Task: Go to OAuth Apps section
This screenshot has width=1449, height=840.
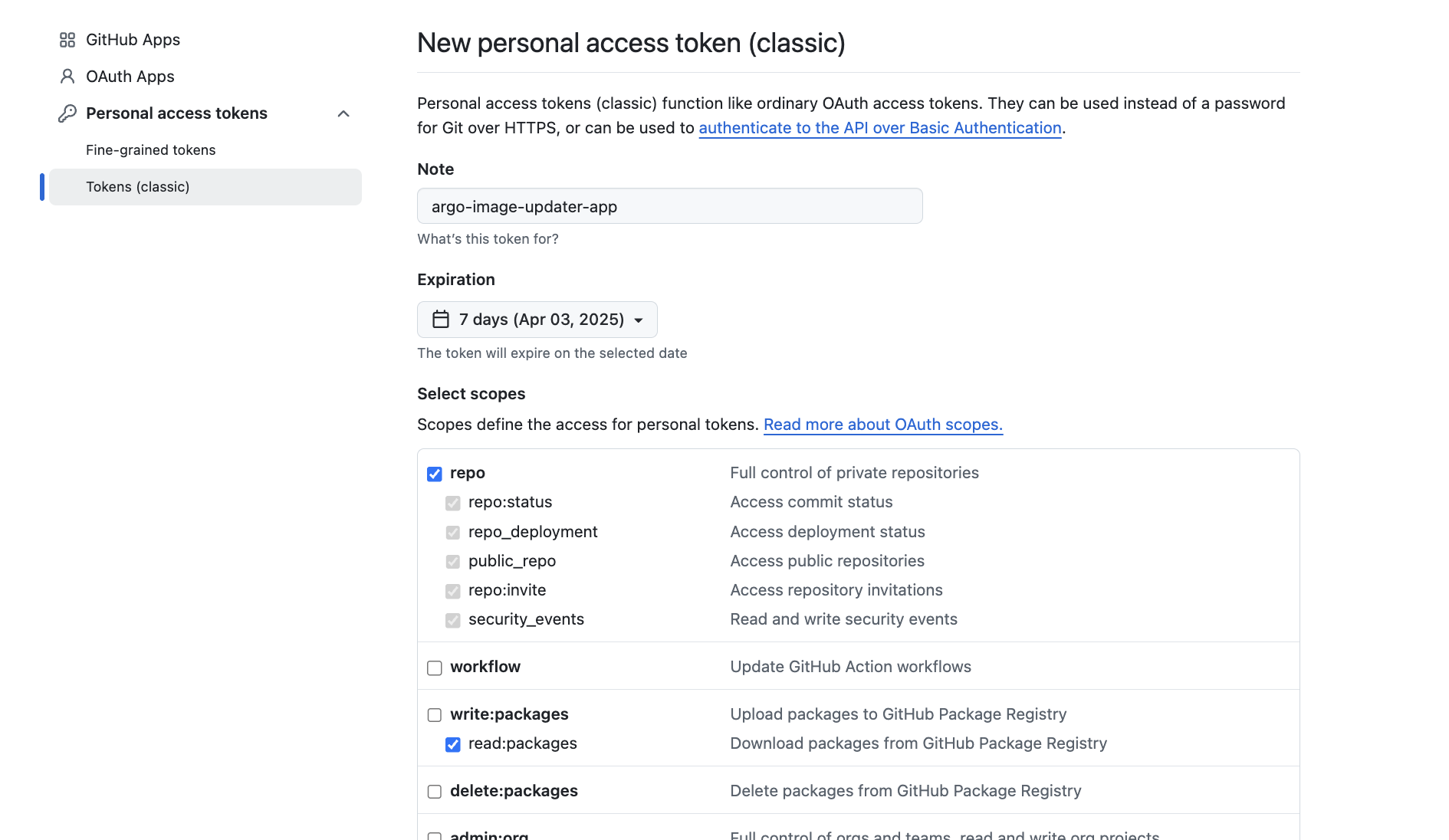Action: [x=130, y=77]
